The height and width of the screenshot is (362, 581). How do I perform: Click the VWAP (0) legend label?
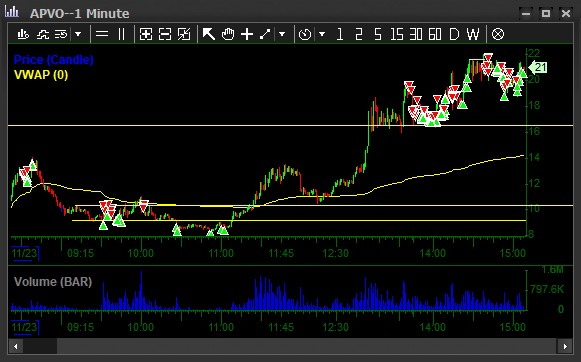pyautogui.click(x=41, y=75)
